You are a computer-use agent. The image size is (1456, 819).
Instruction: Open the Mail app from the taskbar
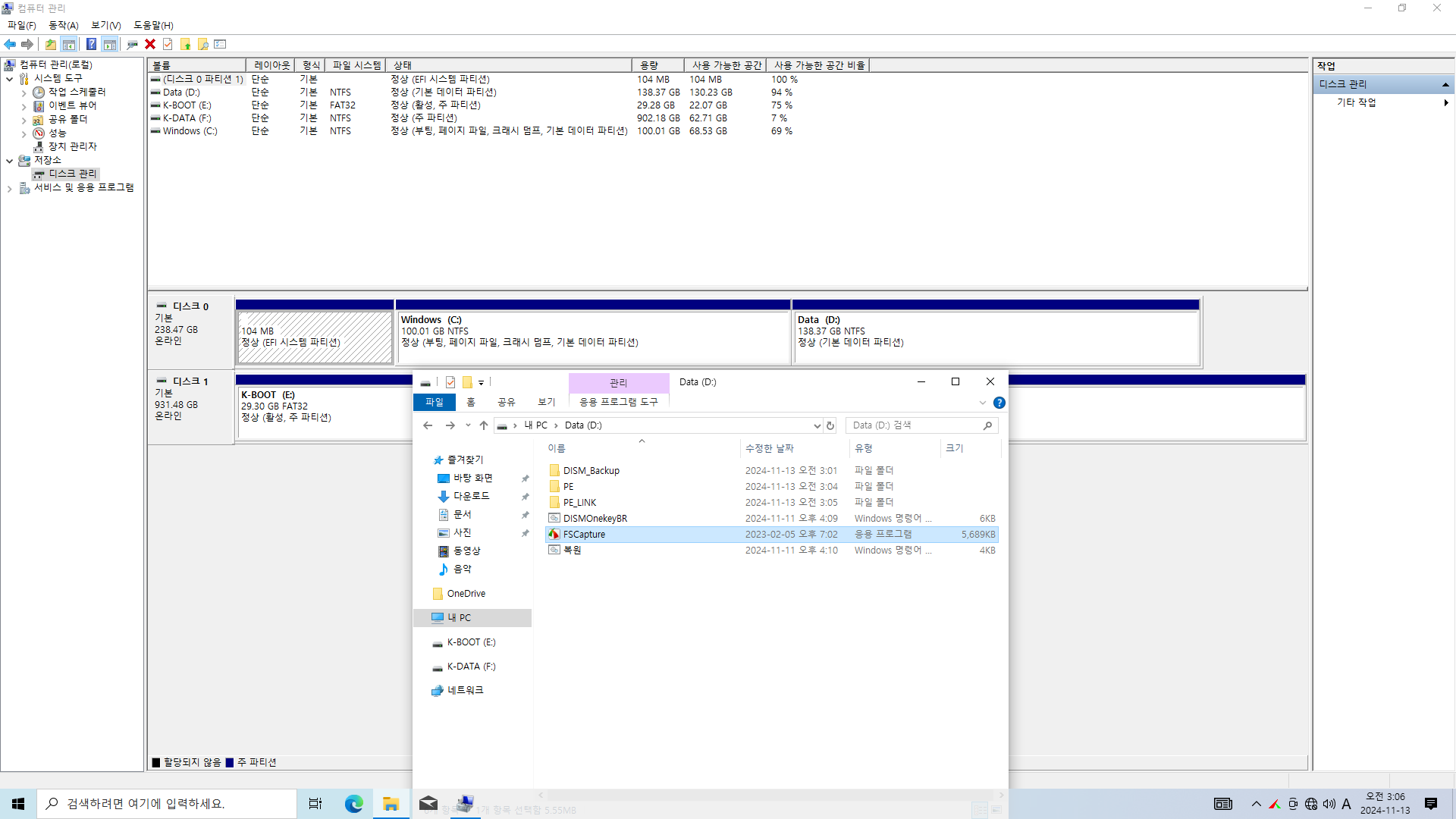(x=428, y=804)
